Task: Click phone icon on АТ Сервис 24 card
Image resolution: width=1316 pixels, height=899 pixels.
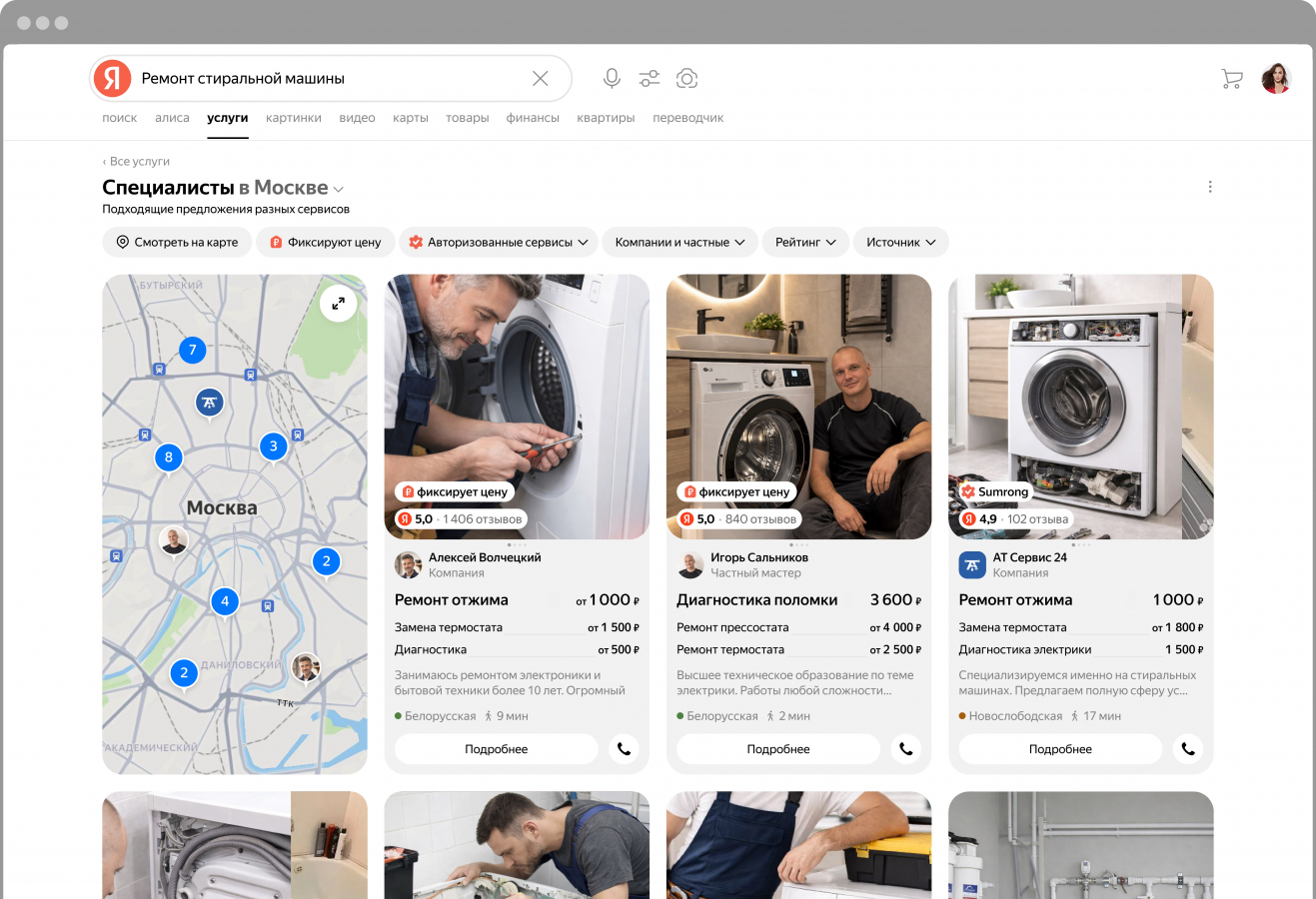Action: [x=1187, y=749]
